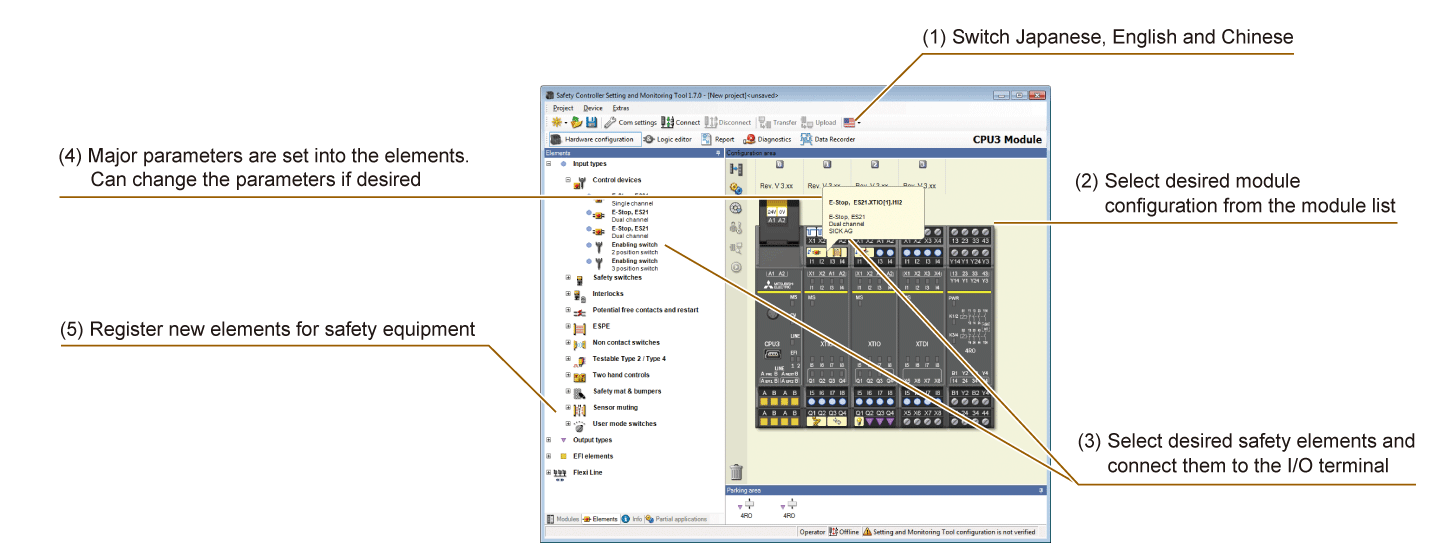1440x560 pixels.
Task: Expand the Safety switches tree node
Action: (x=568, y=278)
